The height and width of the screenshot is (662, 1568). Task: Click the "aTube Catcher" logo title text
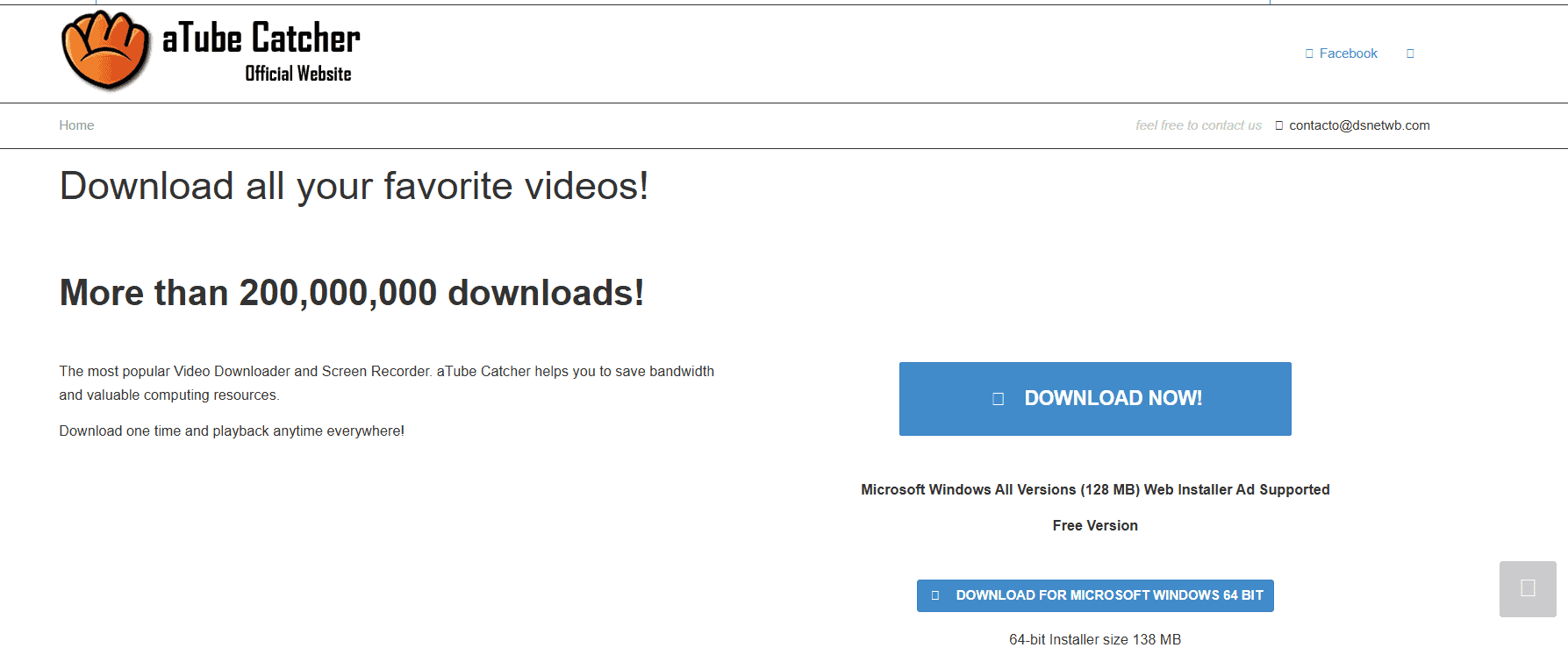(261, 38)
